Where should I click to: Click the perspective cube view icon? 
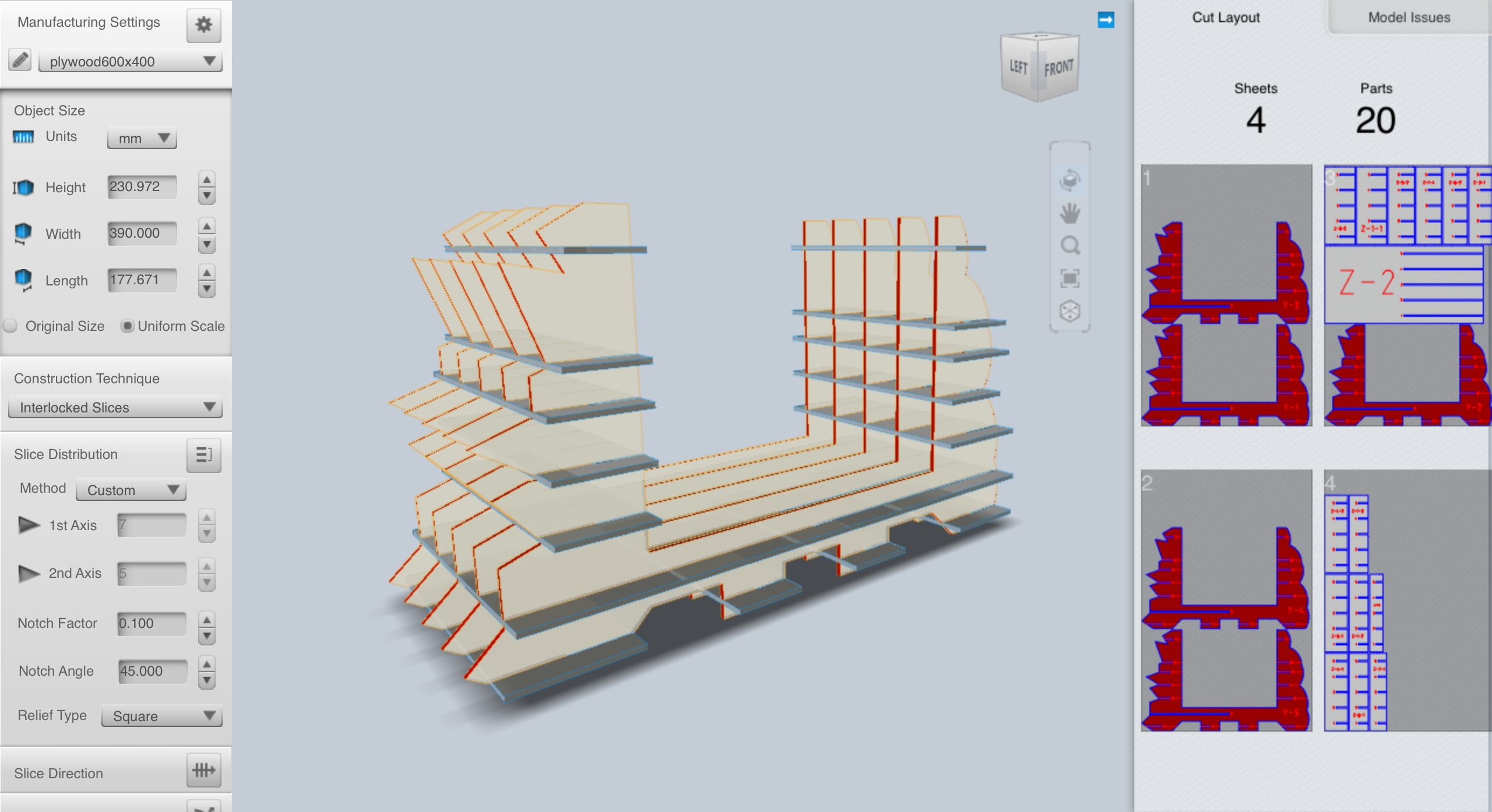coord(1070,310)
